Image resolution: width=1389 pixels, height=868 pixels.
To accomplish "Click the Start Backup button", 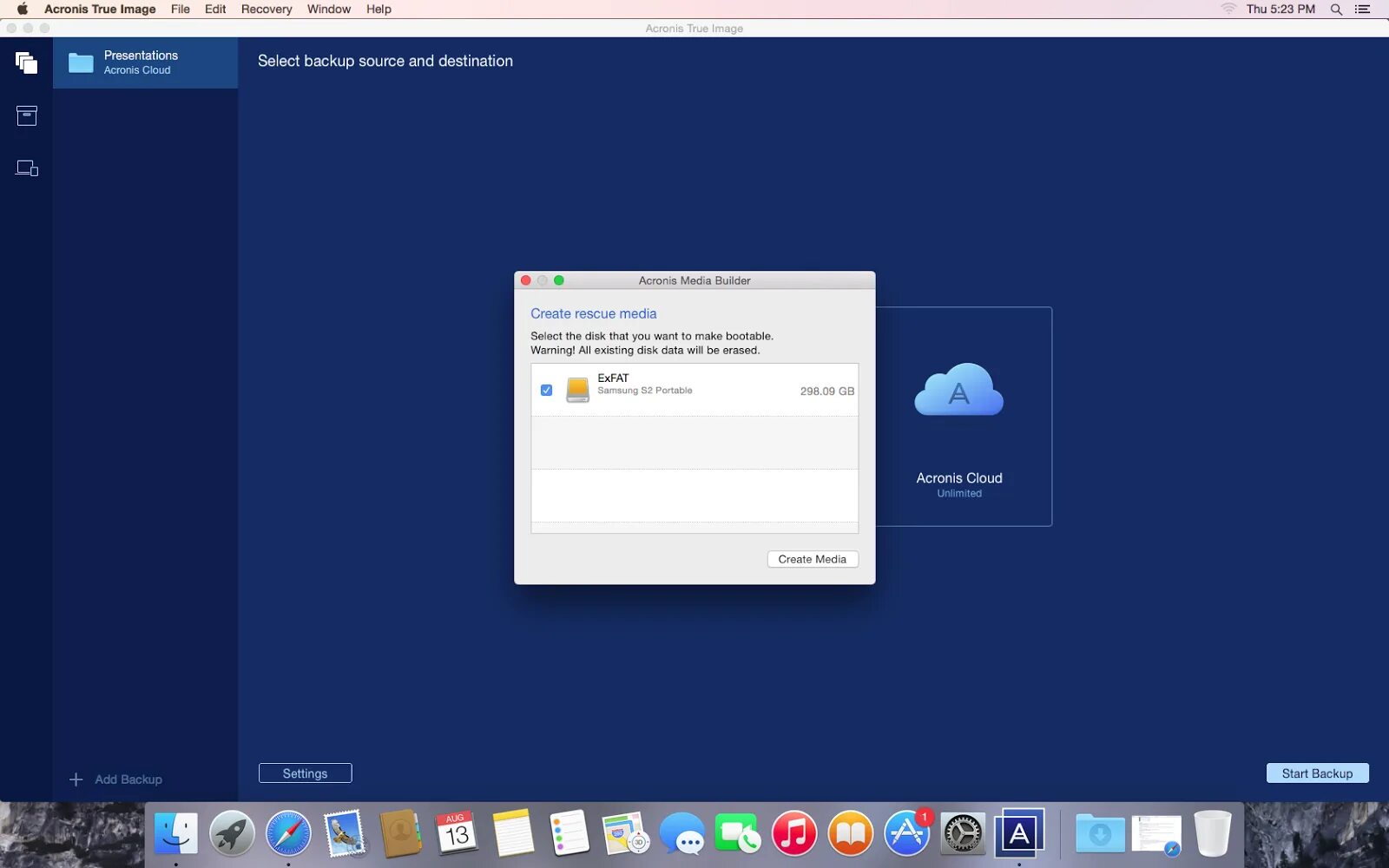I will click(x=1318, y=773).
